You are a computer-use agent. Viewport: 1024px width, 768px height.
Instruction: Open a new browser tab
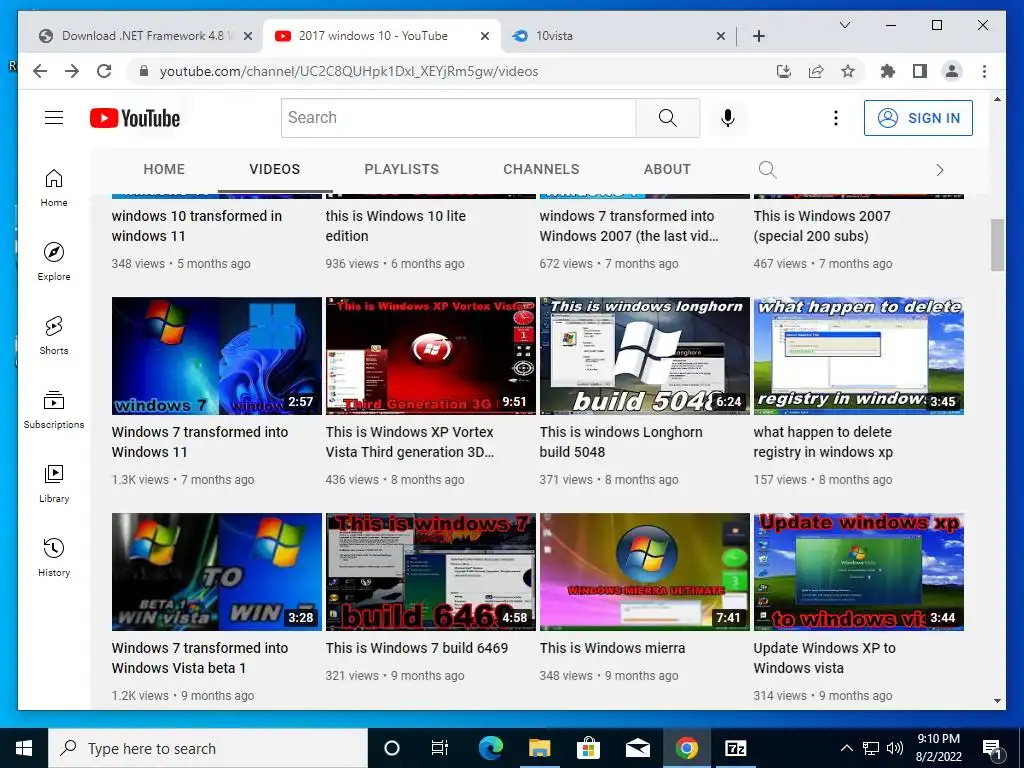(x=758, y=36)
